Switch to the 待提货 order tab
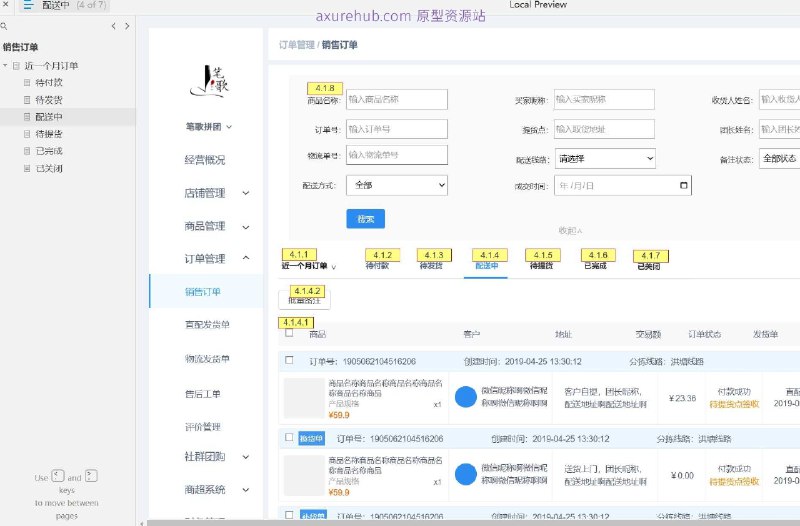 click(x=541, y=266)
